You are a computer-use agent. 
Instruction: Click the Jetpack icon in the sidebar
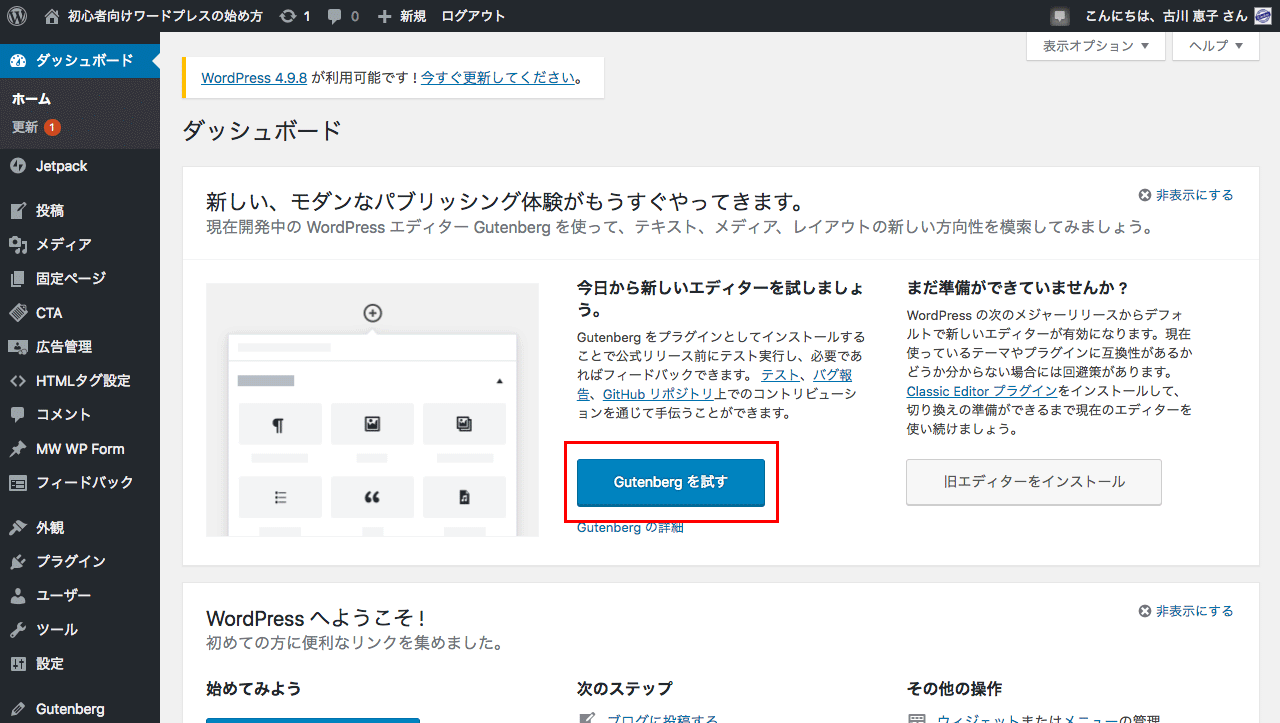click(x=18, y=166)
